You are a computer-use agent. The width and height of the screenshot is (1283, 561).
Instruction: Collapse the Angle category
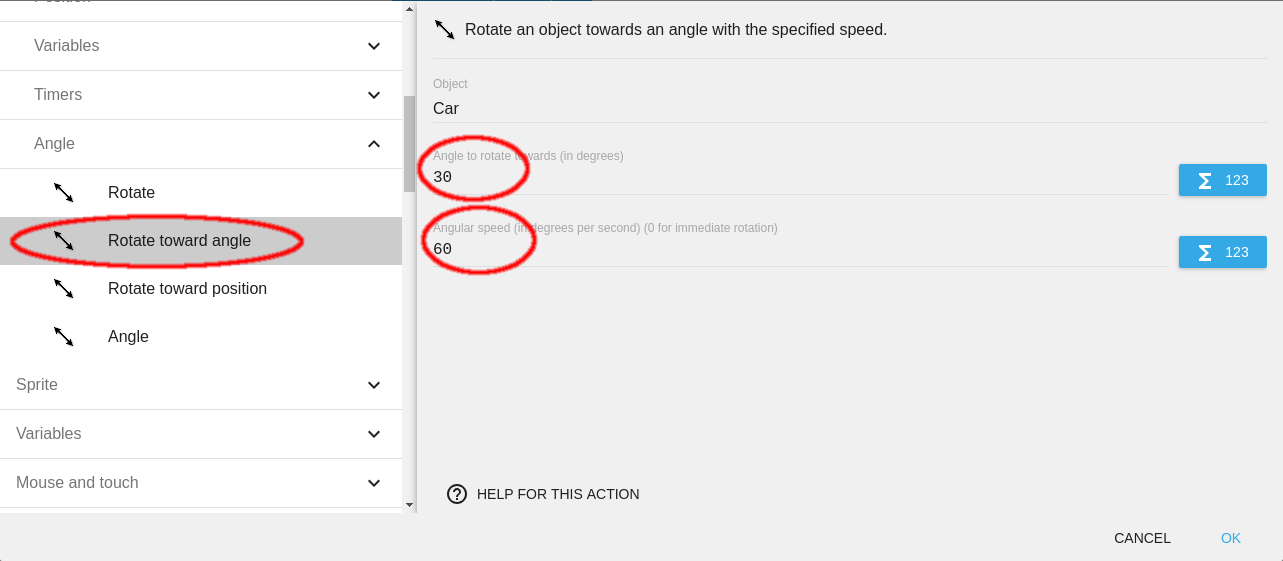click(x=373, y=144)
